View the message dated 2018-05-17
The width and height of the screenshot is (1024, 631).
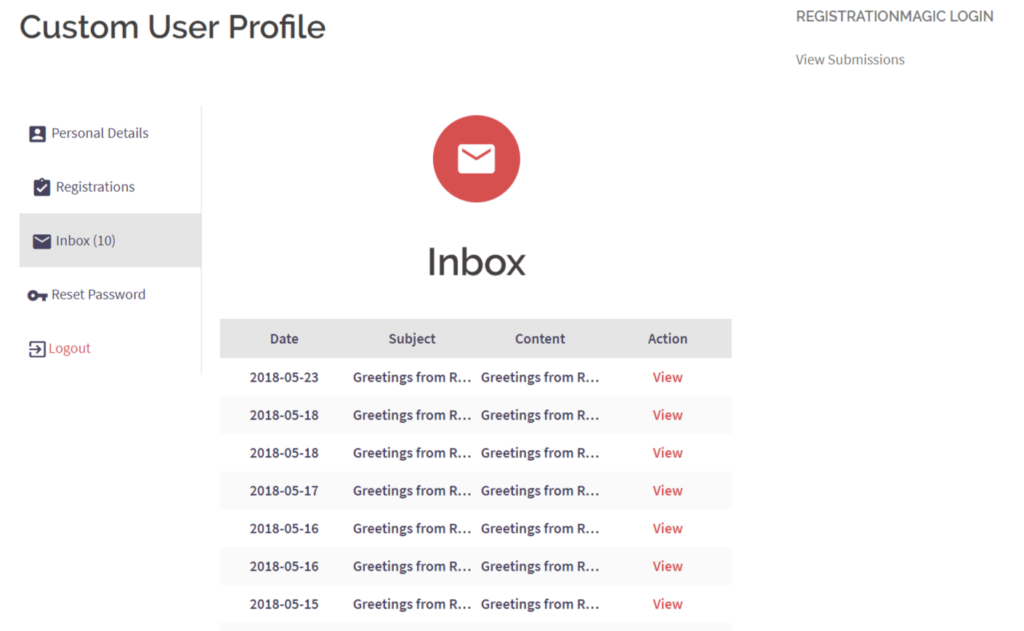point(667,490)
